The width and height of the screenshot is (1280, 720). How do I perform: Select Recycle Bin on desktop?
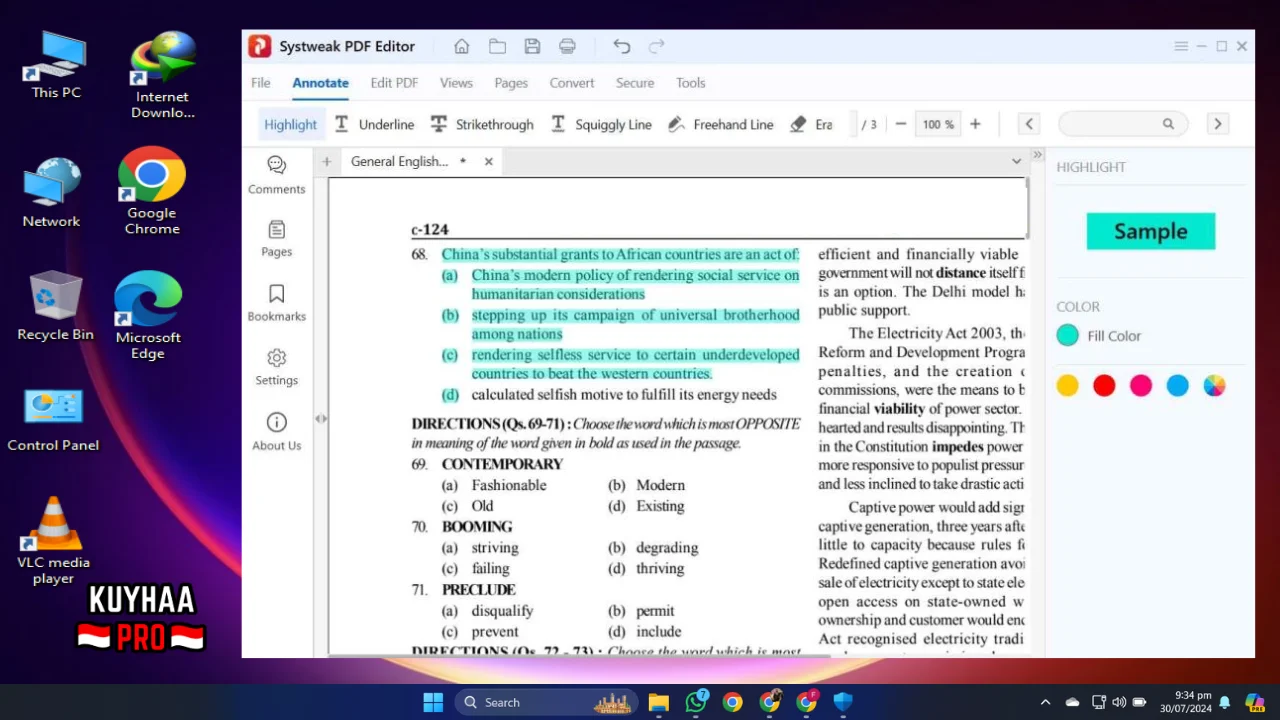(x=55, y=305)
